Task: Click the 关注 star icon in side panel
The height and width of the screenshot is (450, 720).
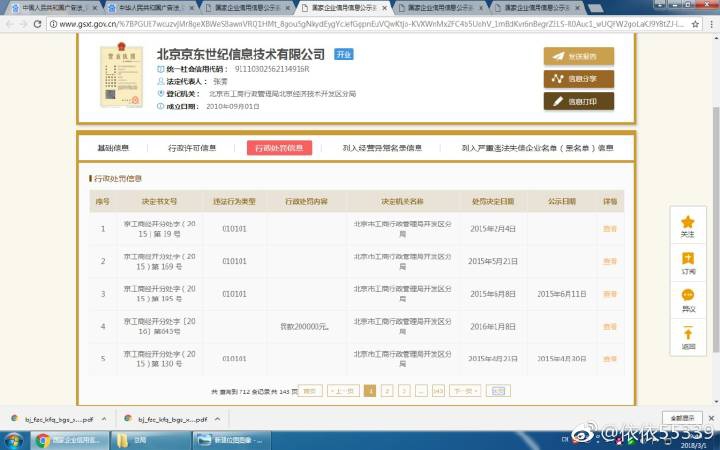Action: 687,222
